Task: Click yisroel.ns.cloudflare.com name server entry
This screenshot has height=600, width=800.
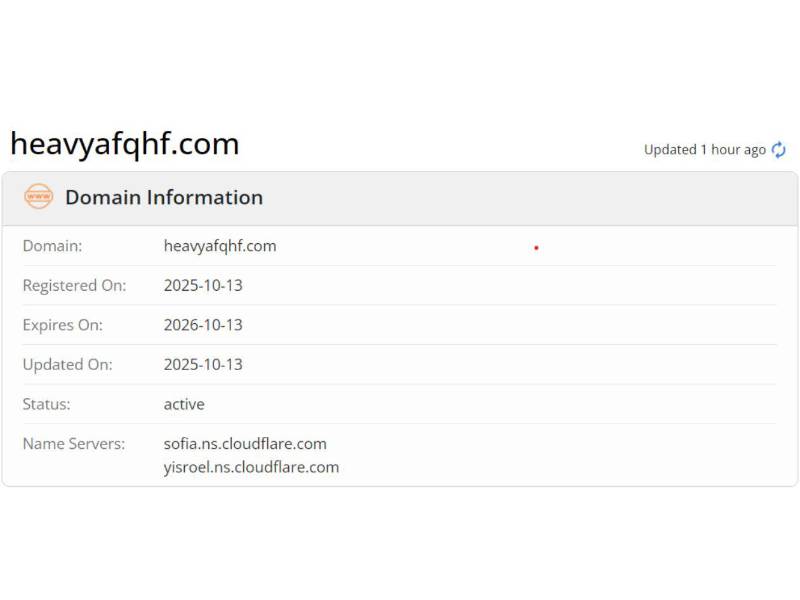Action: [251, 467]
